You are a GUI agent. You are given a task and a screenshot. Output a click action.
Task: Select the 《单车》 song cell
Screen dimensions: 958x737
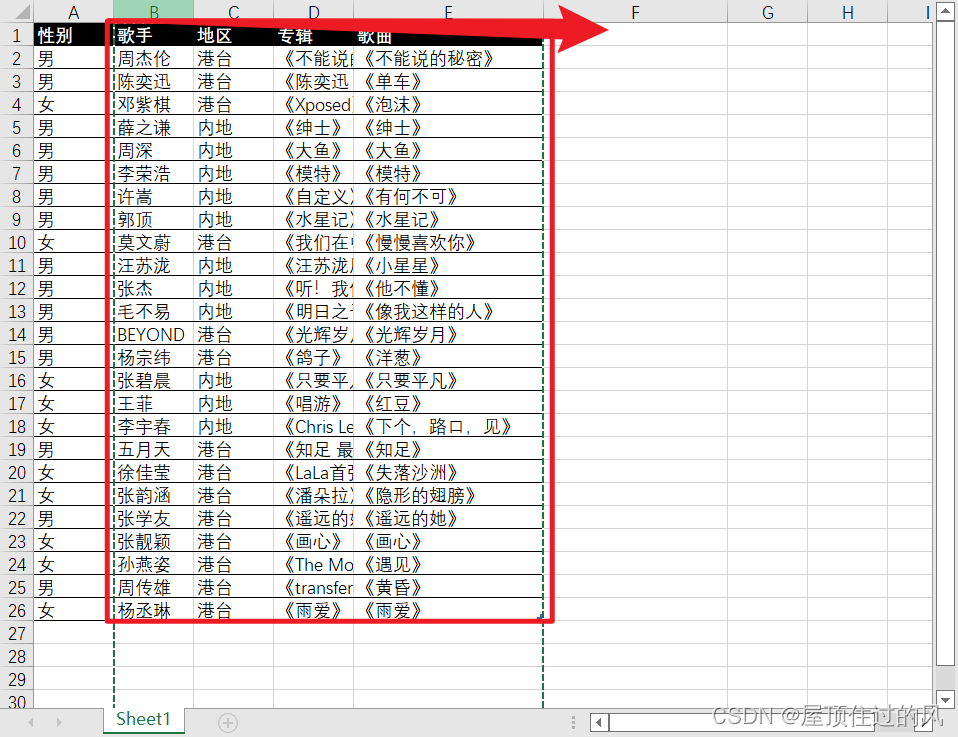448,81
